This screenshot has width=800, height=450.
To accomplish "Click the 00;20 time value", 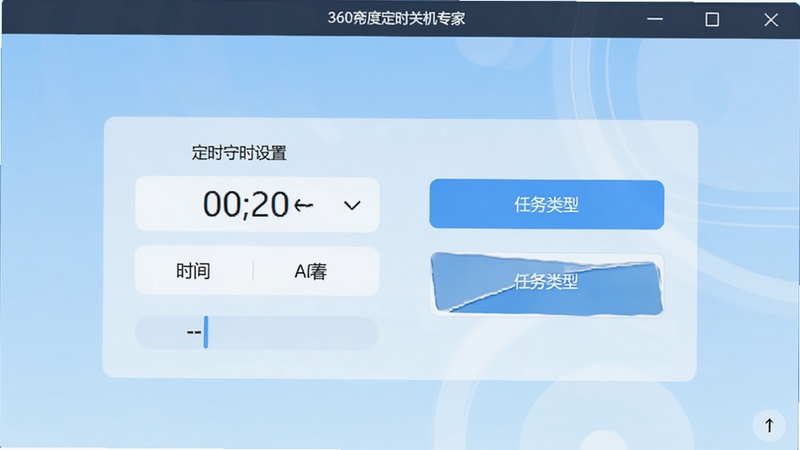I will pos(246,205).
